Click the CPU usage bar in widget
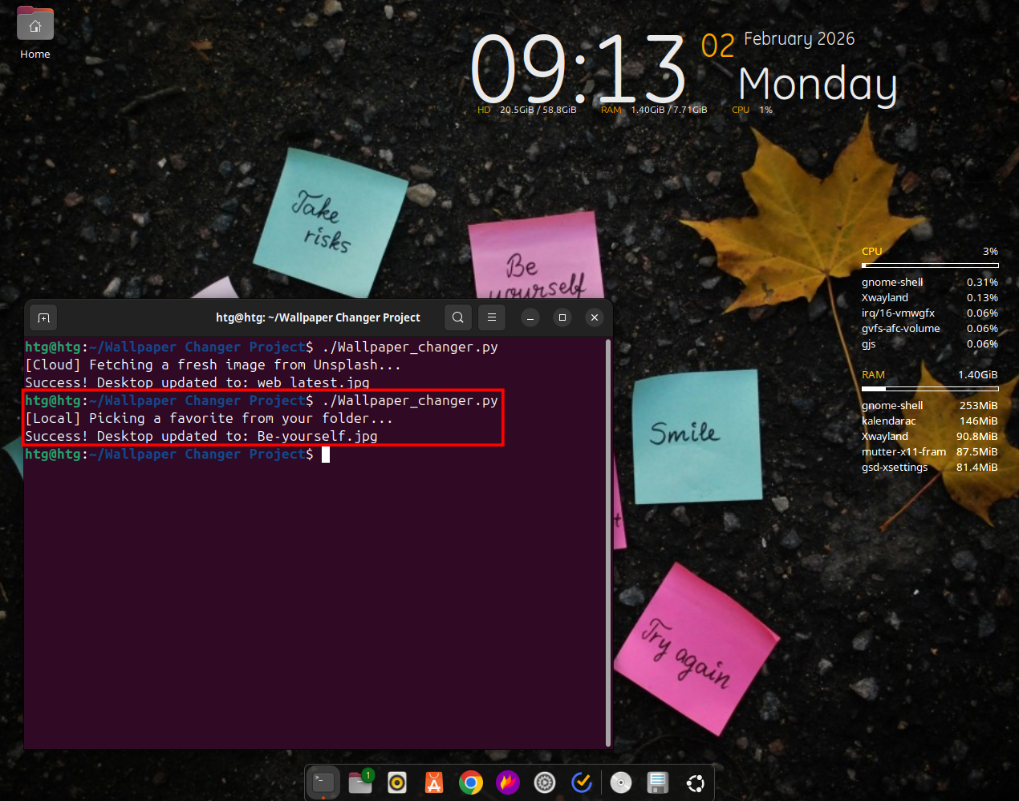 (929, 265)
